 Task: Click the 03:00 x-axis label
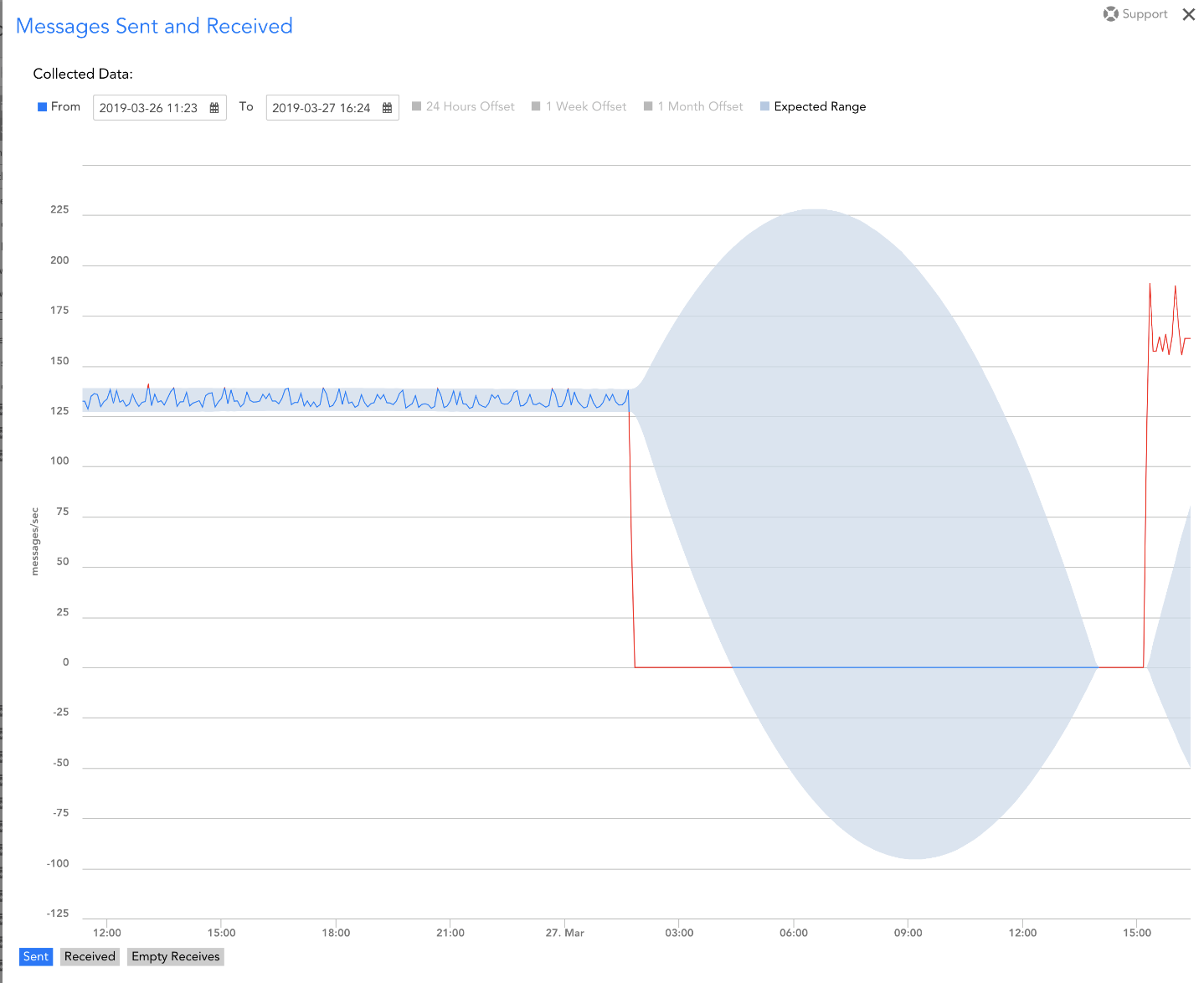679,933
